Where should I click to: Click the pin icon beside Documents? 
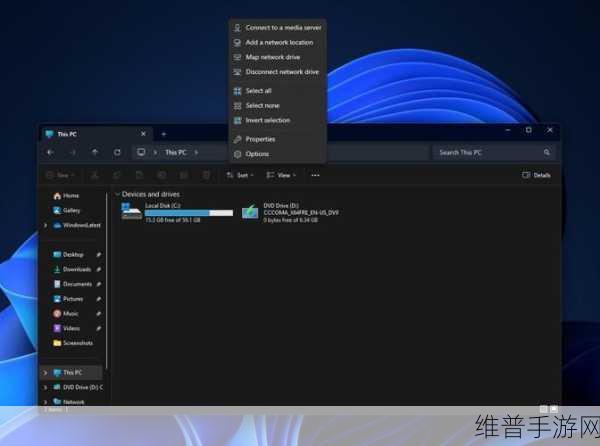click(x=99, y=284)
